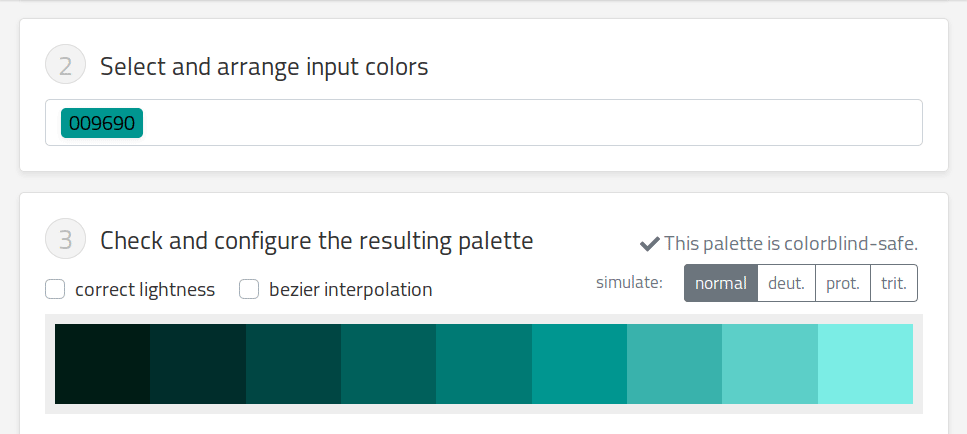This screenshot has height=434, width=967.
Task: Click the step 3 circle badge
Action: pos(65,239)
